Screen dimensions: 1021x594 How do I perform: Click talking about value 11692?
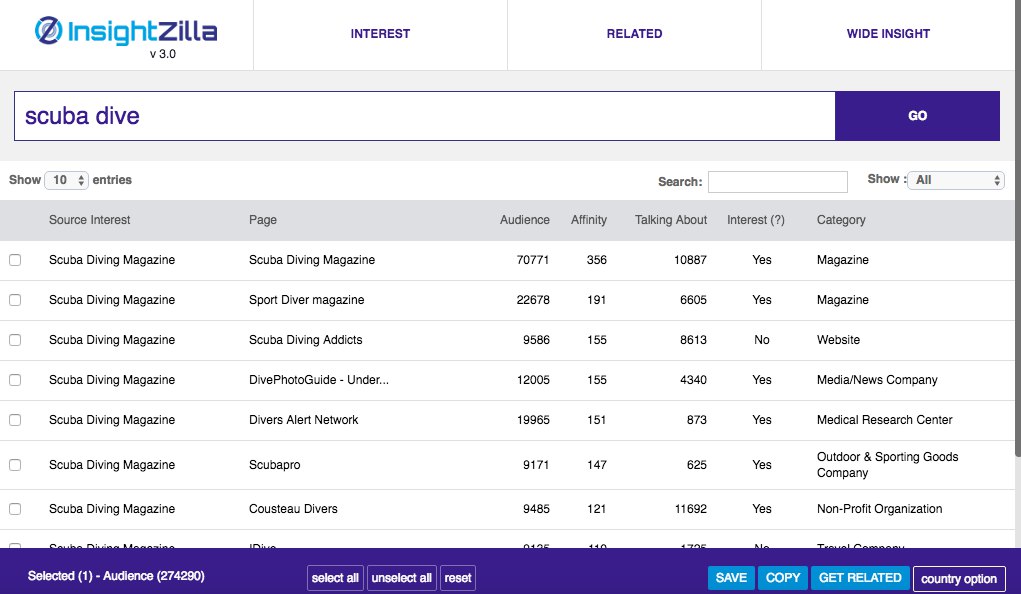point(690,509)
